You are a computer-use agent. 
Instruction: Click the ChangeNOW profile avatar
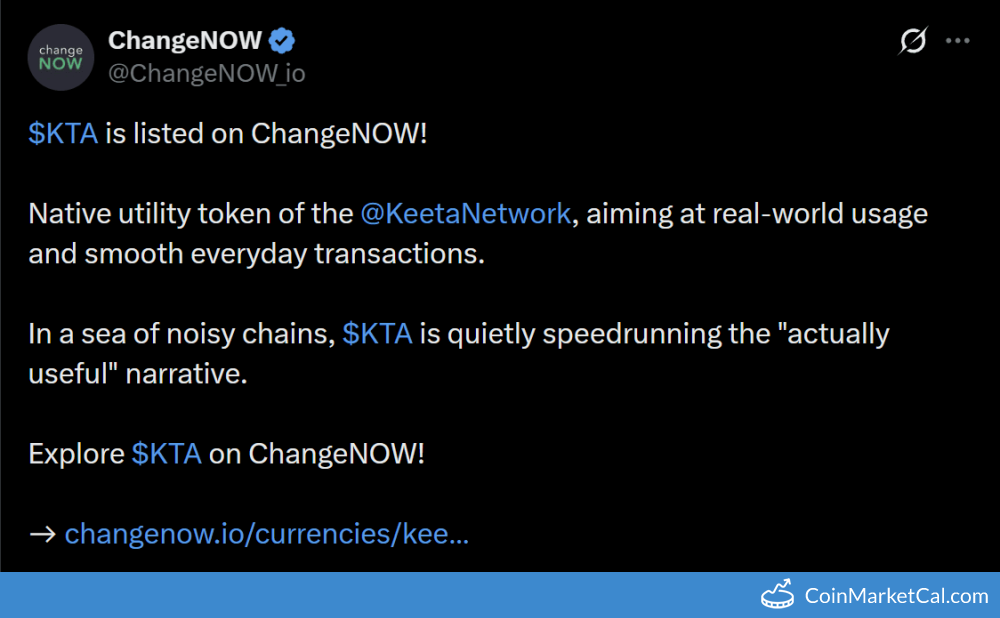60,57
